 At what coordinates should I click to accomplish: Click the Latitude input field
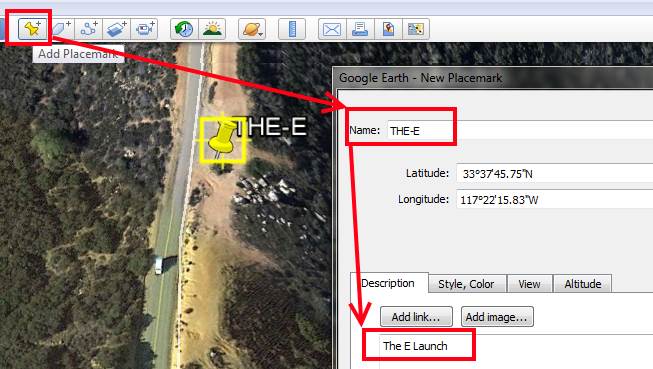coord(554,173)
